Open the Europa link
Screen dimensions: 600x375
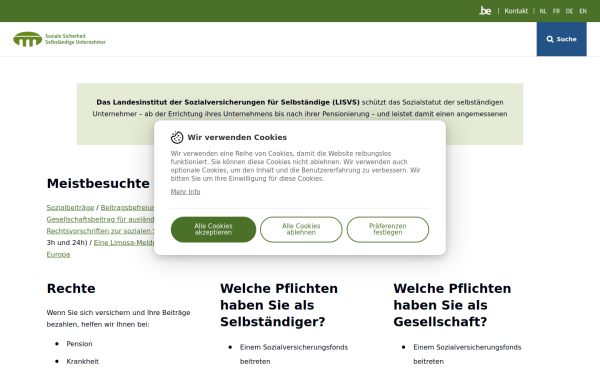[58, 254]
